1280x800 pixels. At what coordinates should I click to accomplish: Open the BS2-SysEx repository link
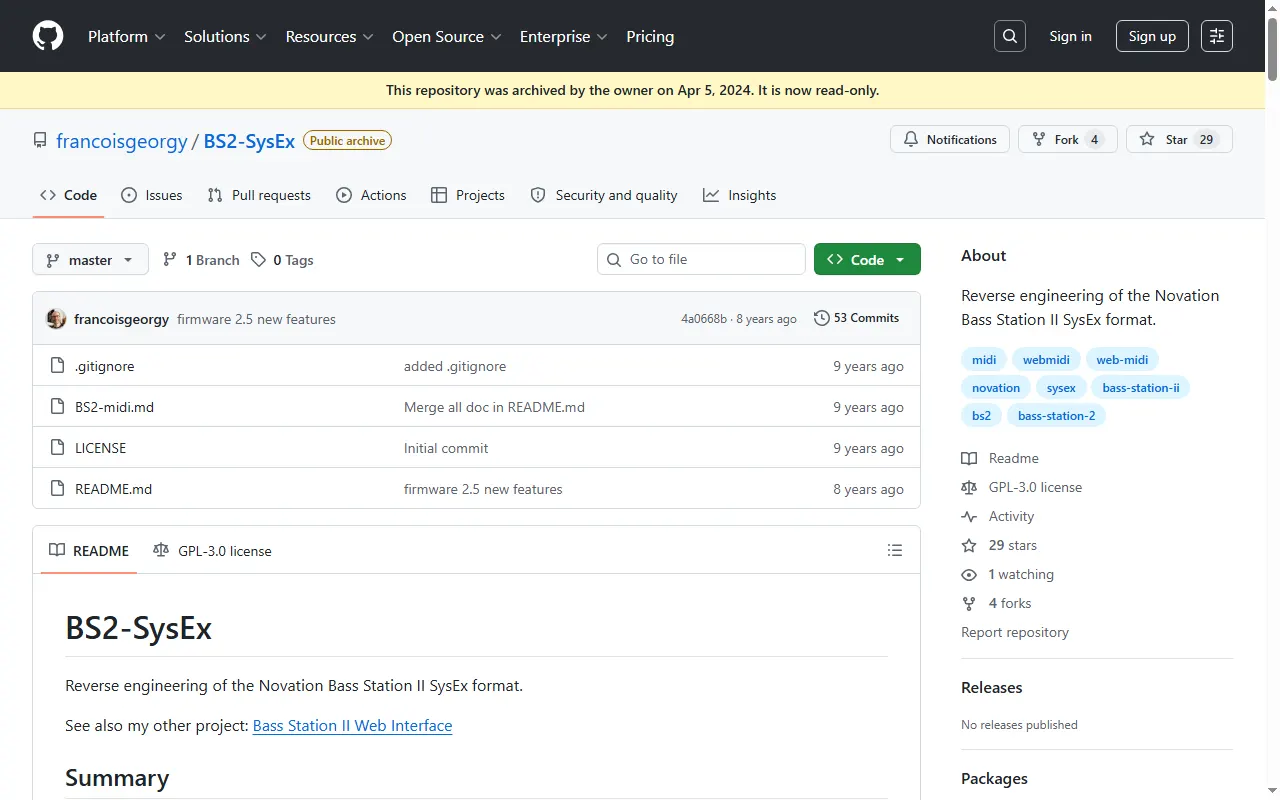pyautogui.click(x=249, y=141)
